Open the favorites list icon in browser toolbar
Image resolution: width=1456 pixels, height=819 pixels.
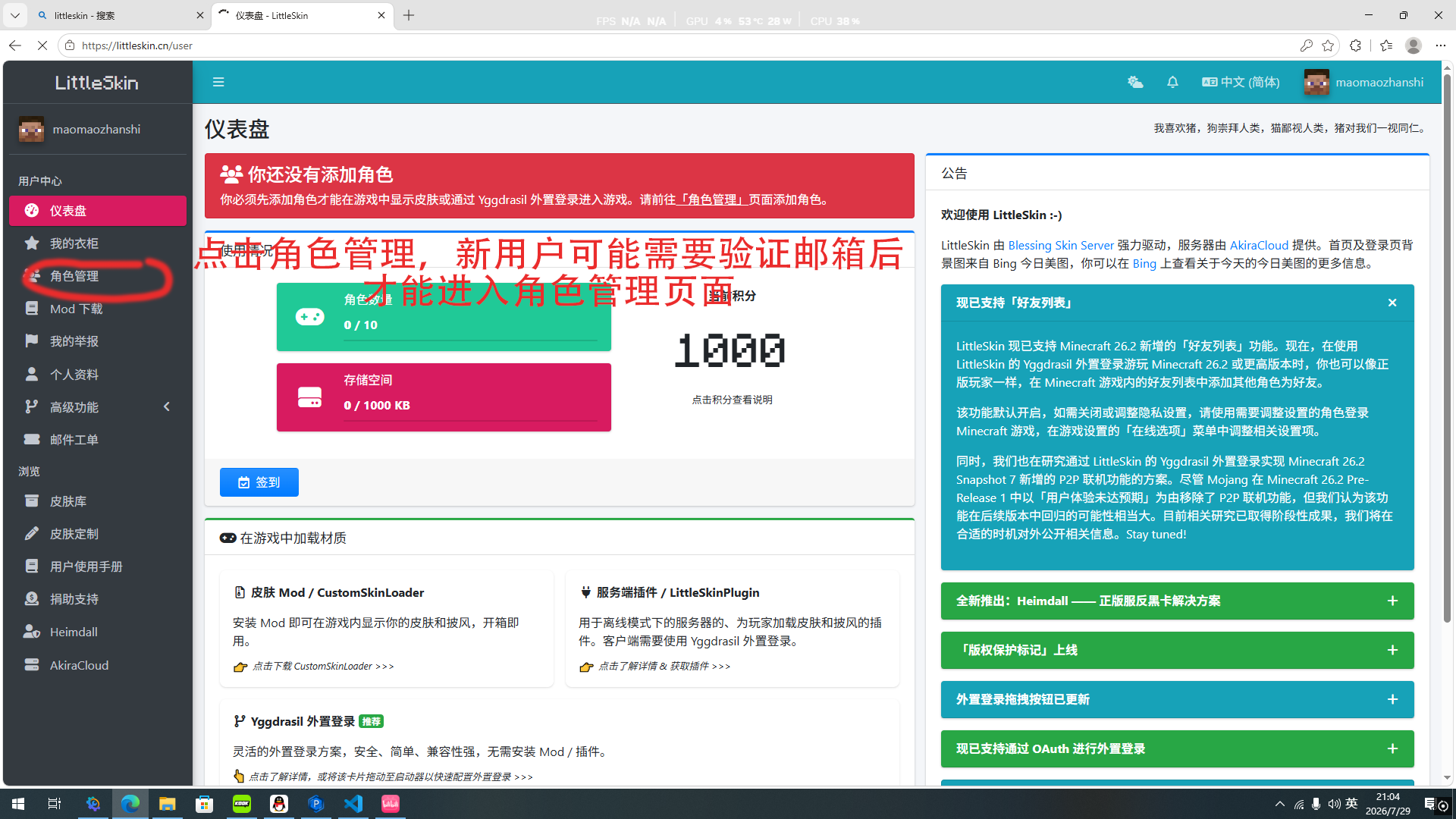click(x=1386, y=45)
